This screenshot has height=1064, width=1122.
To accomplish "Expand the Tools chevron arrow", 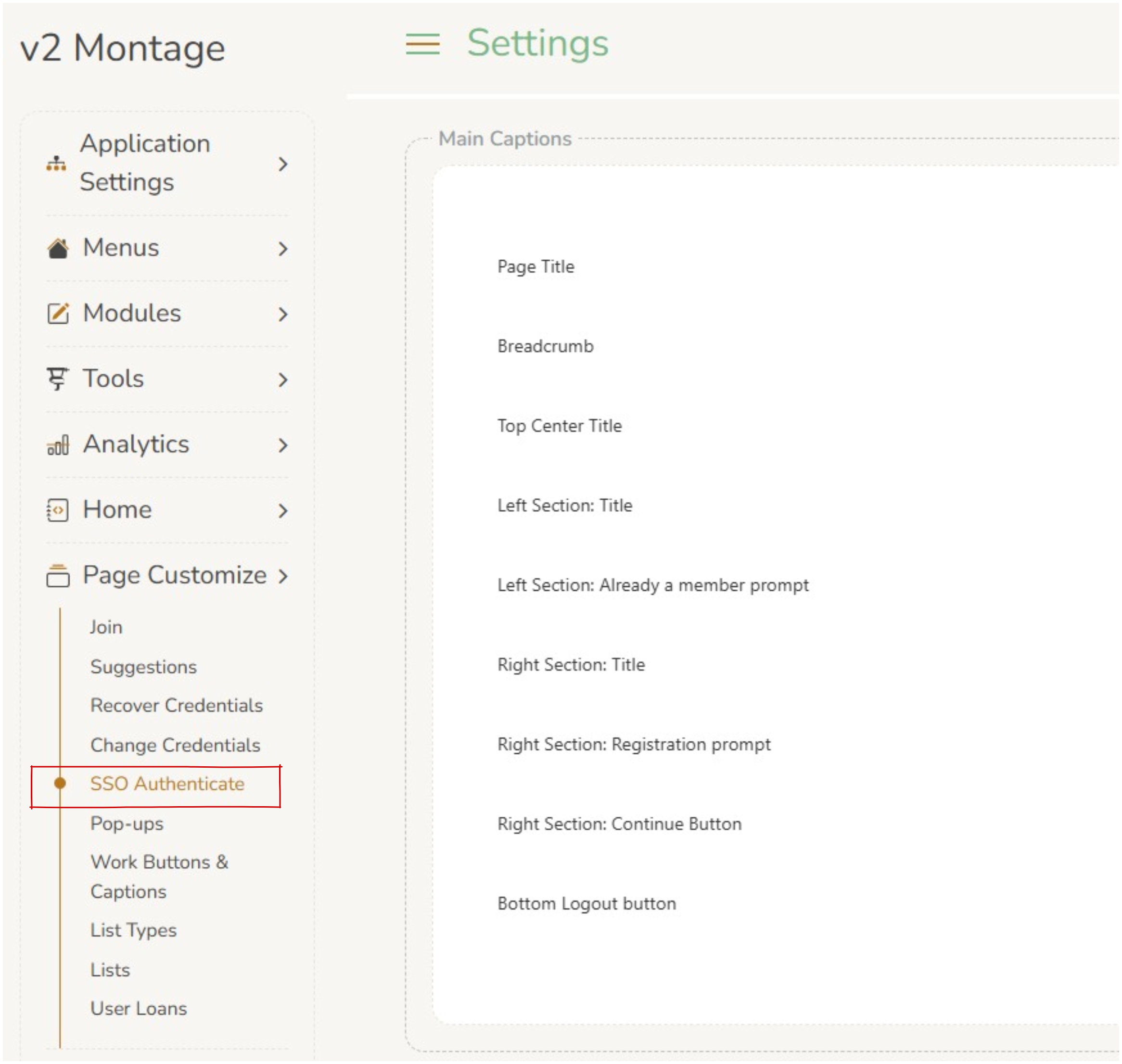I will 282,380.
